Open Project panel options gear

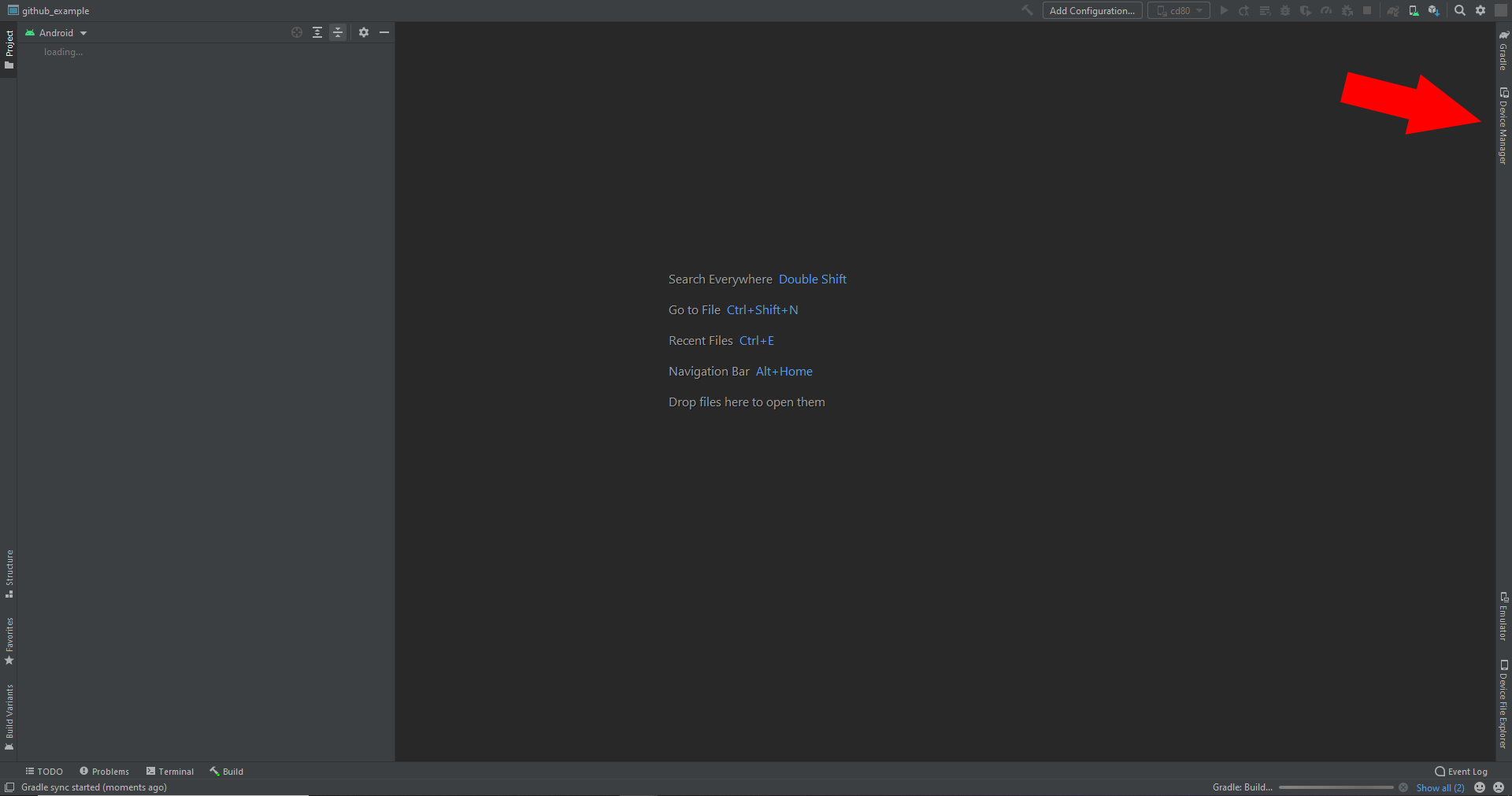tap(363, 32)
